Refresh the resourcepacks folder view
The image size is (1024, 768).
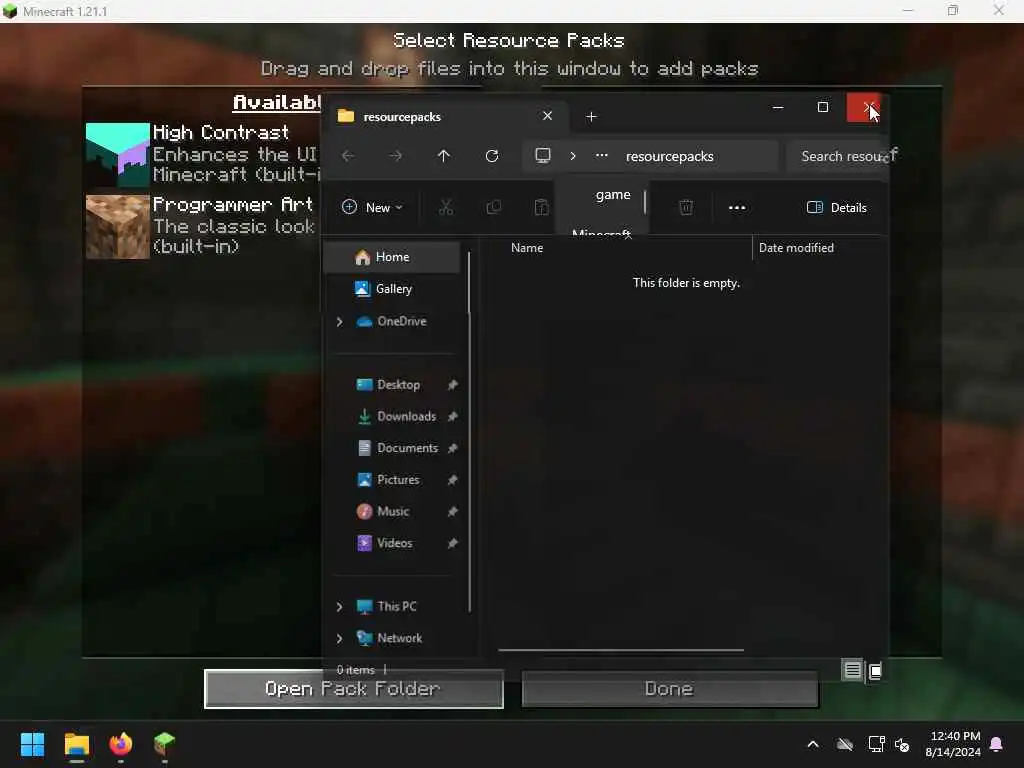pyautogui.click(x=492, y=156)
